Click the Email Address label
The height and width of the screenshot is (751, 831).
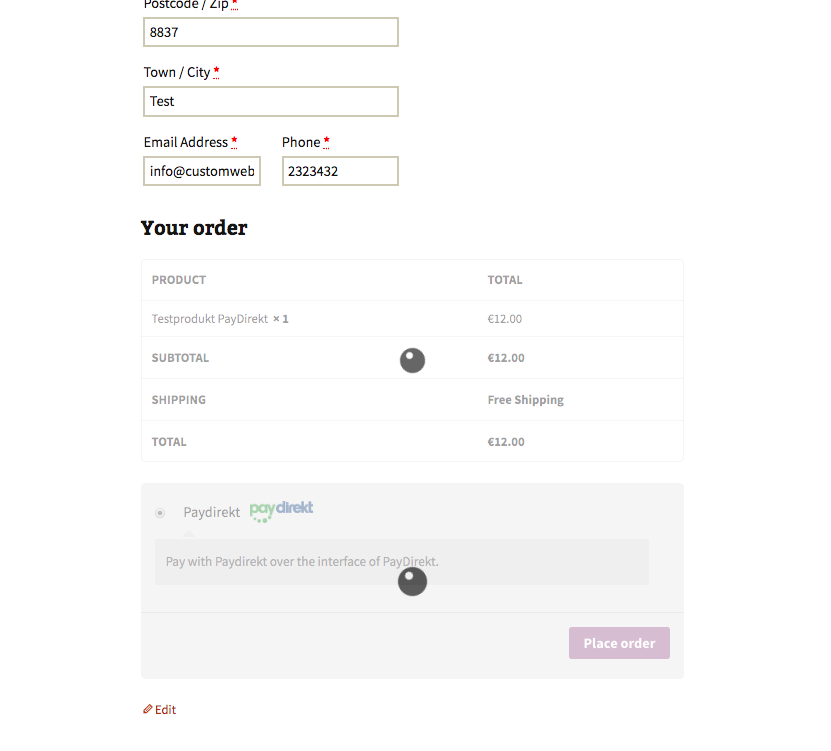186,142
